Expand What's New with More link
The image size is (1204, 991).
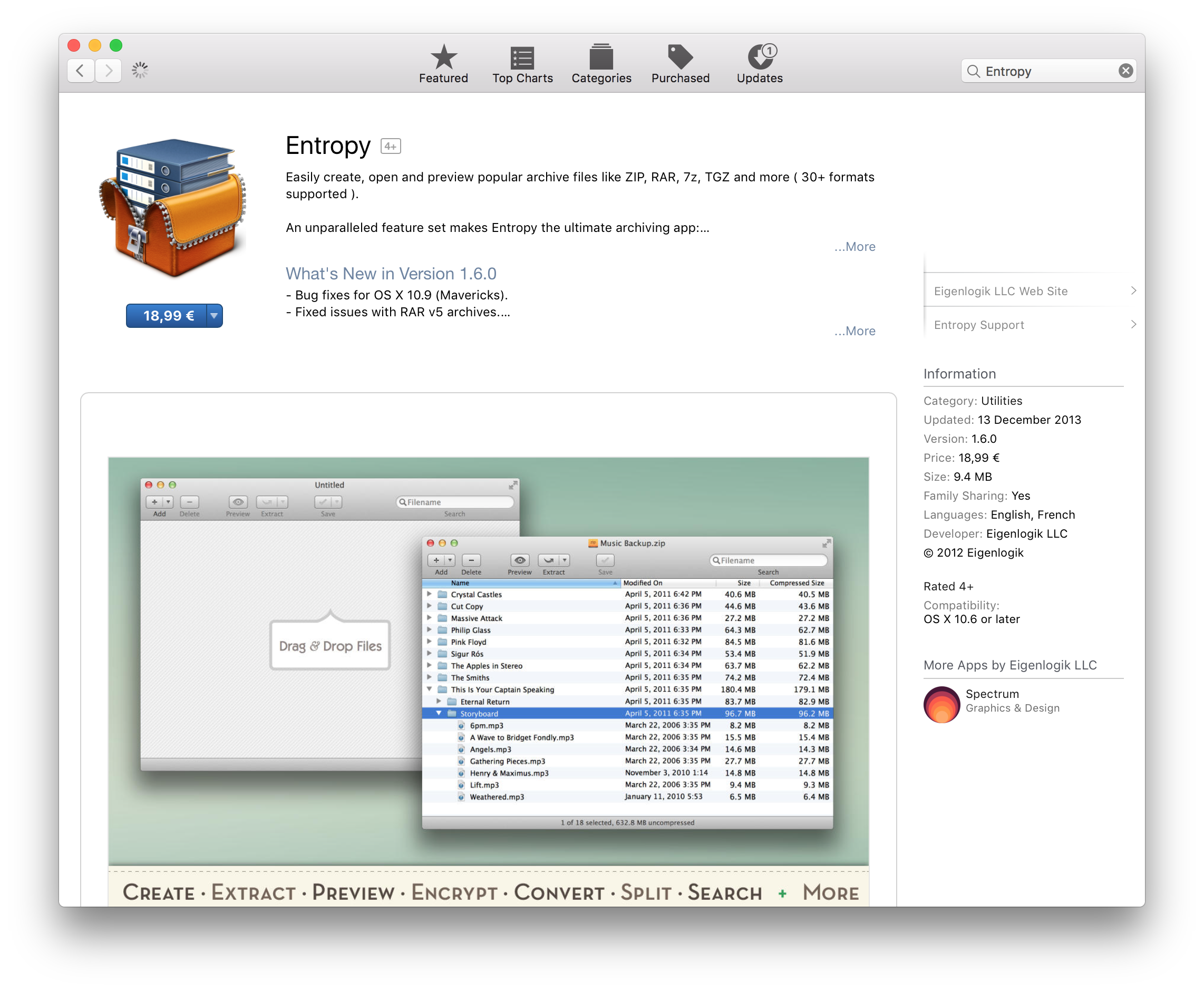pyautogui.click(x=855, y=331)
